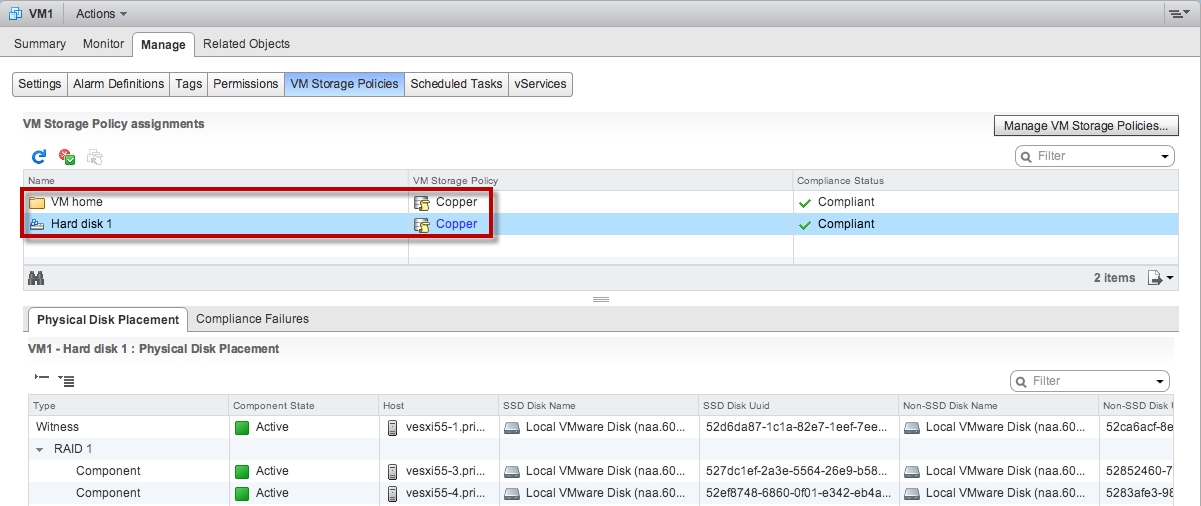Click the SSD Disk Uuid column header
1201x506 pixels.
tap(798, 406)
